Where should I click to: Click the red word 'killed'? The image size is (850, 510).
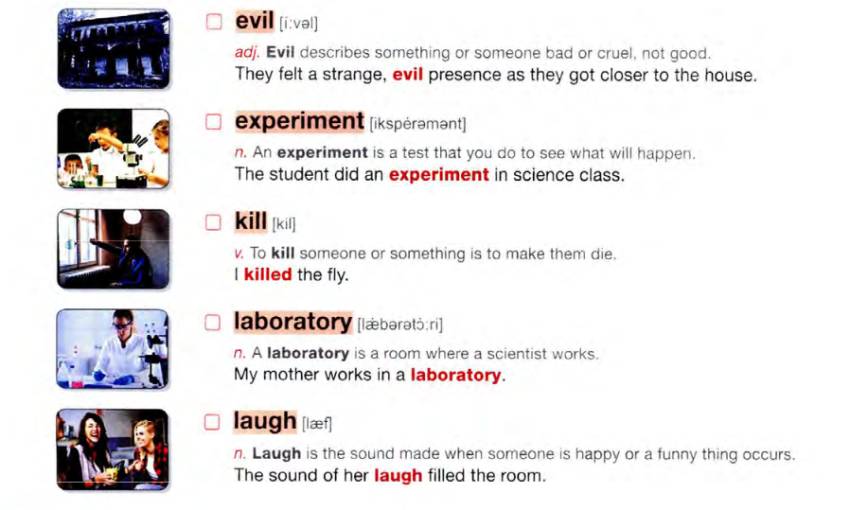(267, 275)
